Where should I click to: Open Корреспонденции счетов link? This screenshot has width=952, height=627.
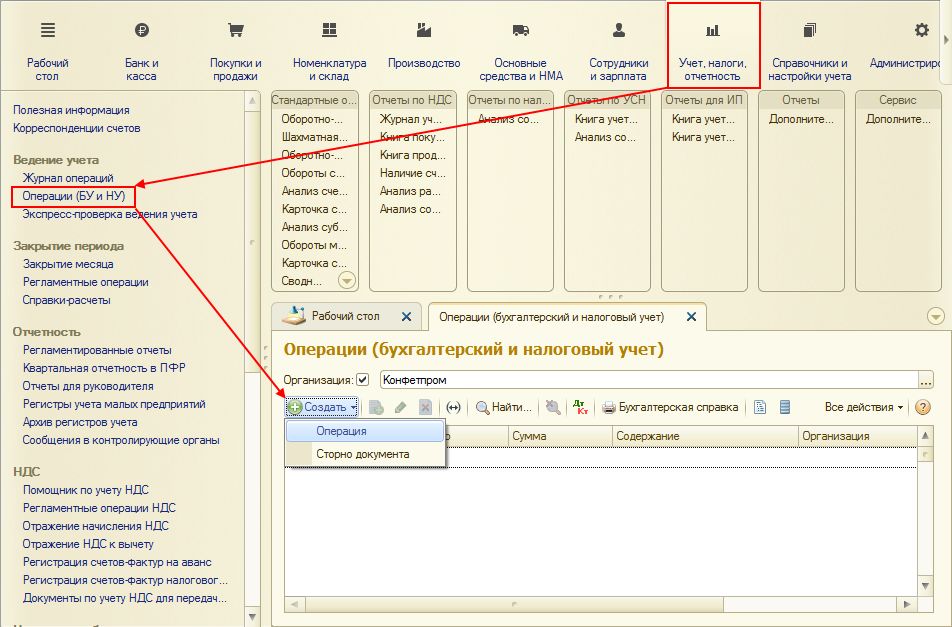pyautogui.click(x=76, y=128)
